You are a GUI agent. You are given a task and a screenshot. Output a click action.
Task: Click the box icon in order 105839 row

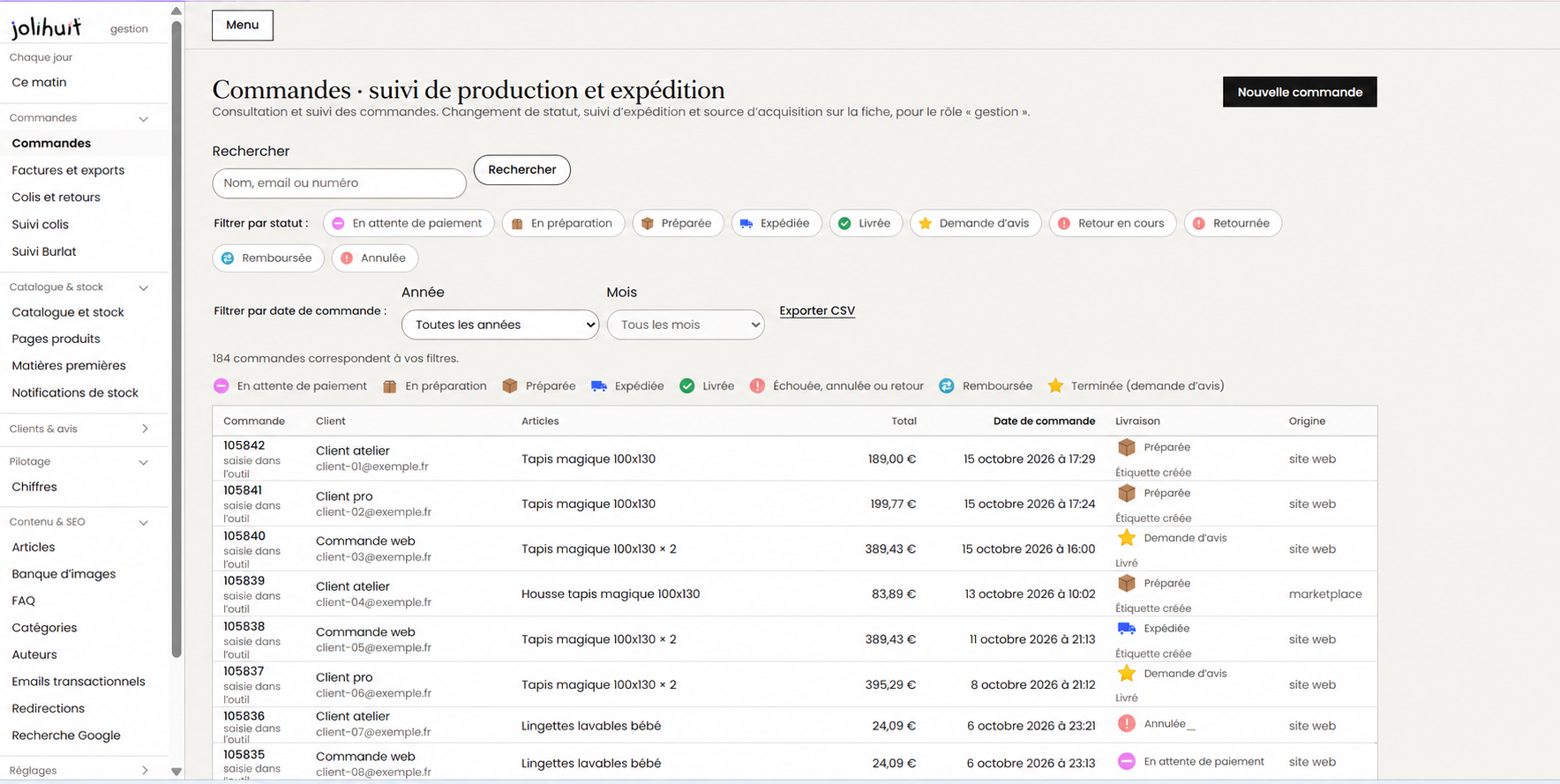[x=1127, y=583]
